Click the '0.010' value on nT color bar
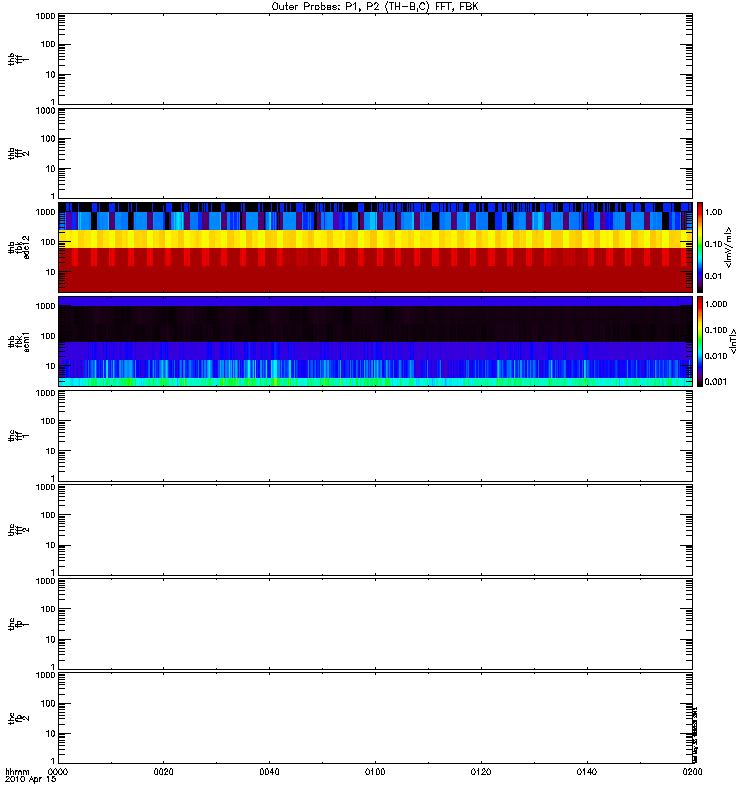The height and width of the screenshot is (800, 750). click(716, 356)
